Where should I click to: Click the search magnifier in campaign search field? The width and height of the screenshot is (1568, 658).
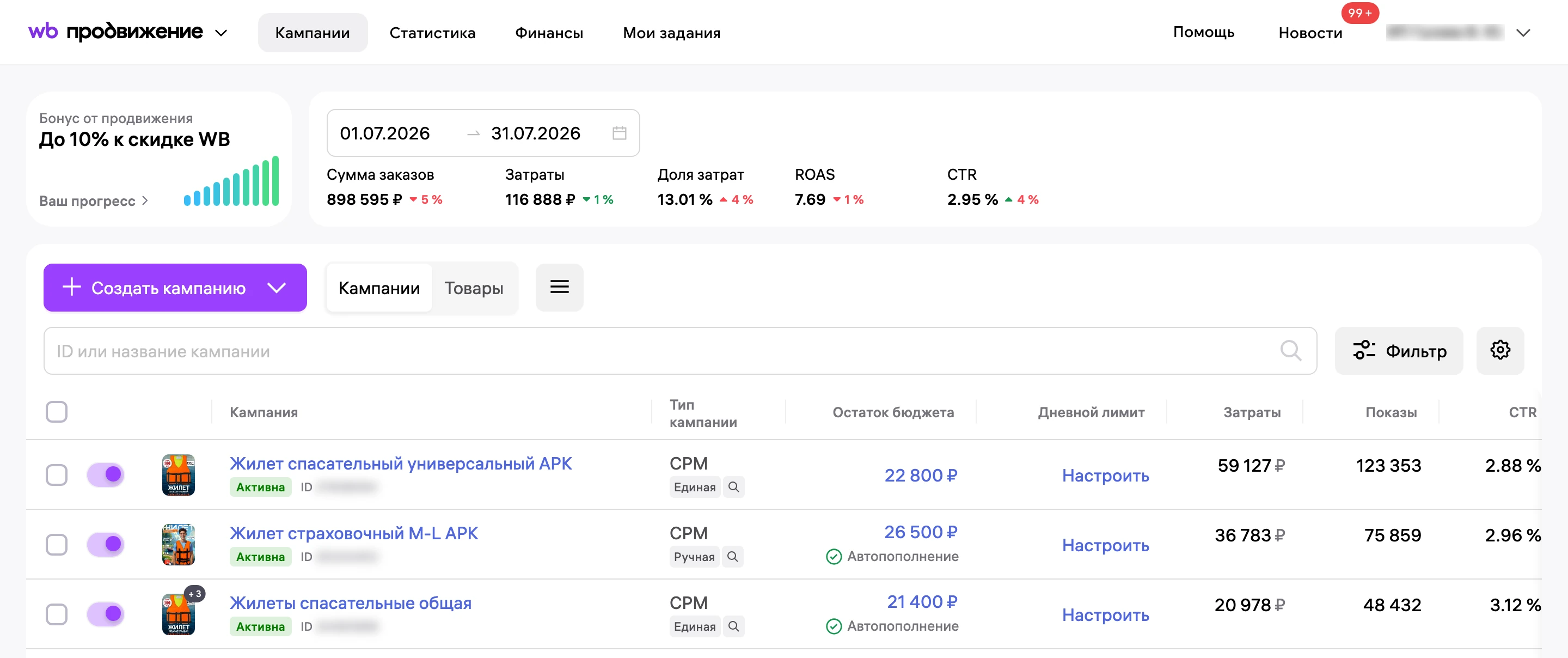tap(1290, 350)
